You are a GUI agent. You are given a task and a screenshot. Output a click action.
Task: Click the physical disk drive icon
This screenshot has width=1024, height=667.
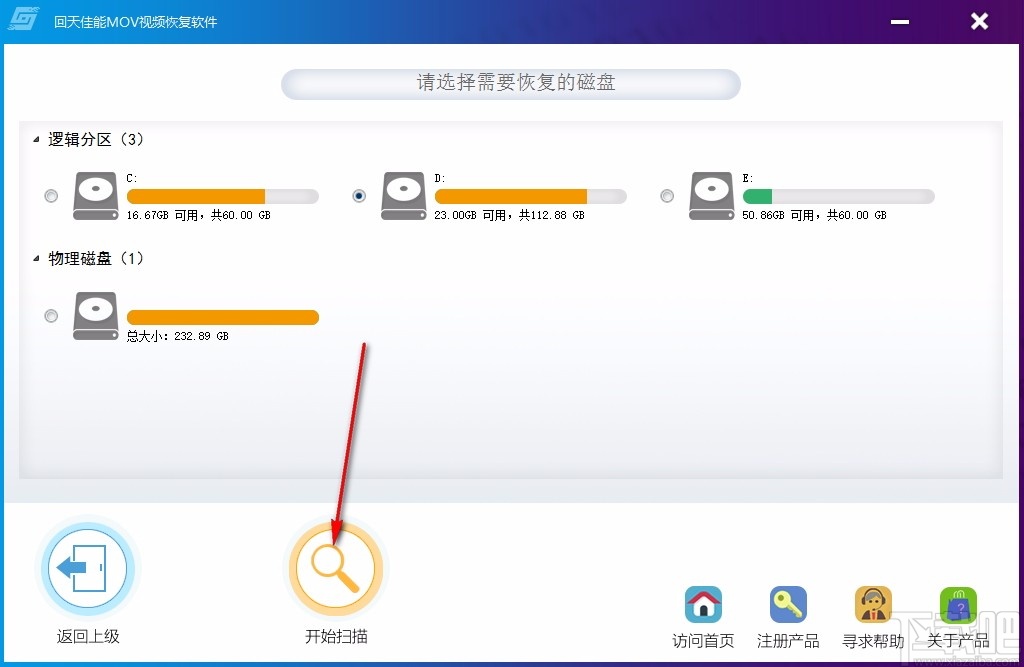click(95, 316)
